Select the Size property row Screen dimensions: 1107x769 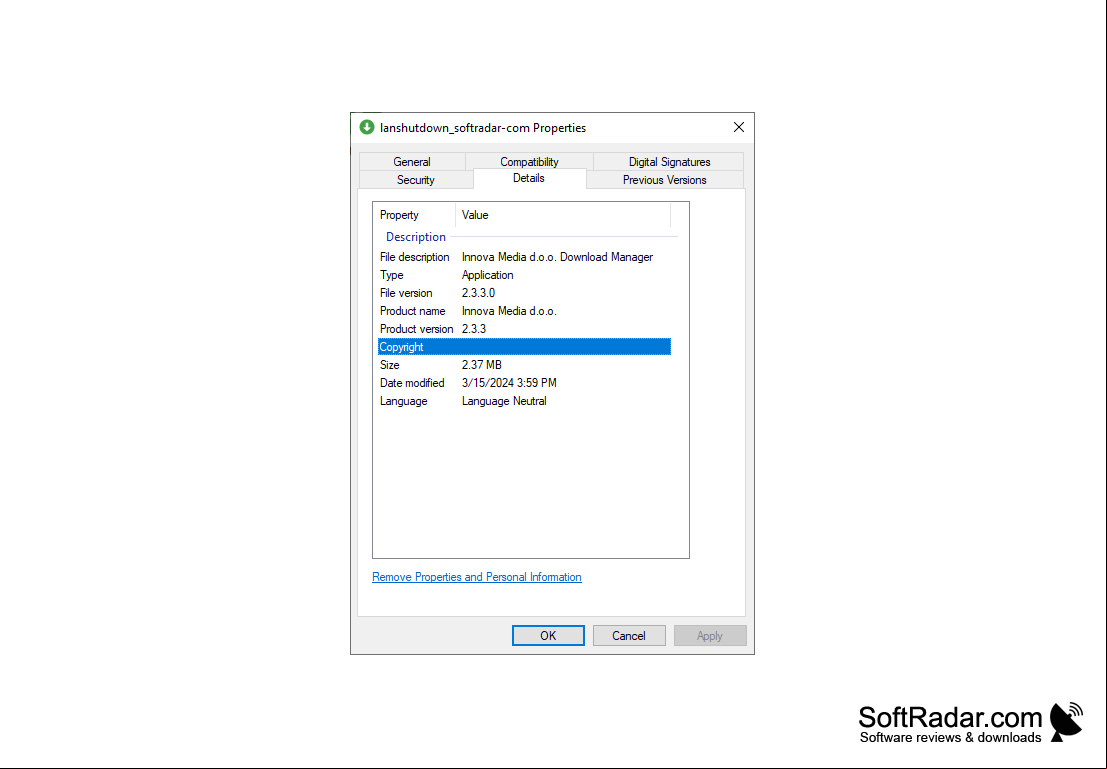[x=524, y=365]
